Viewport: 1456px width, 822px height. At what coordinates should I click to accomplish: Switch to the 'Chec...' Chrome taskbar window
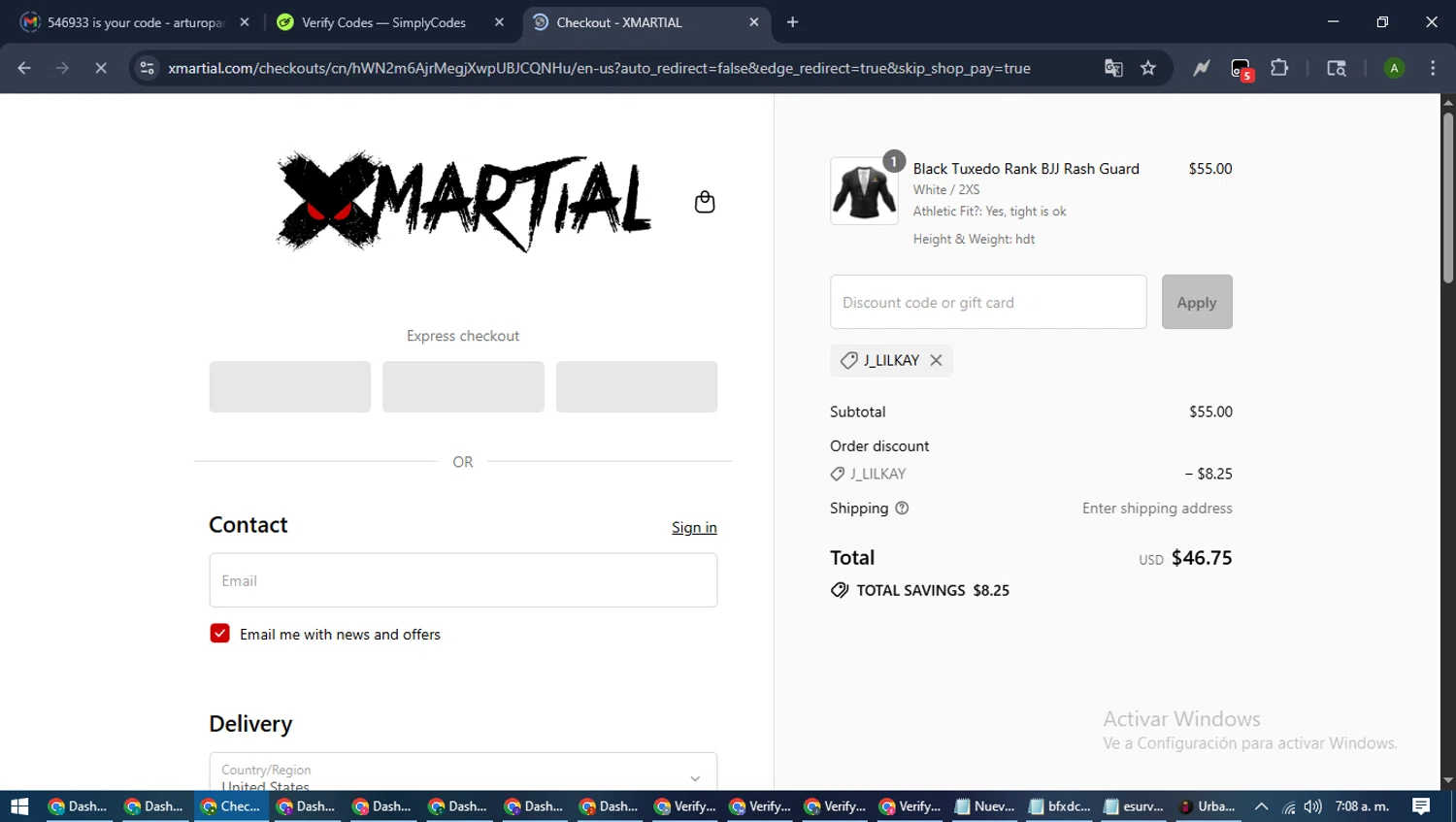pos(231,806)
